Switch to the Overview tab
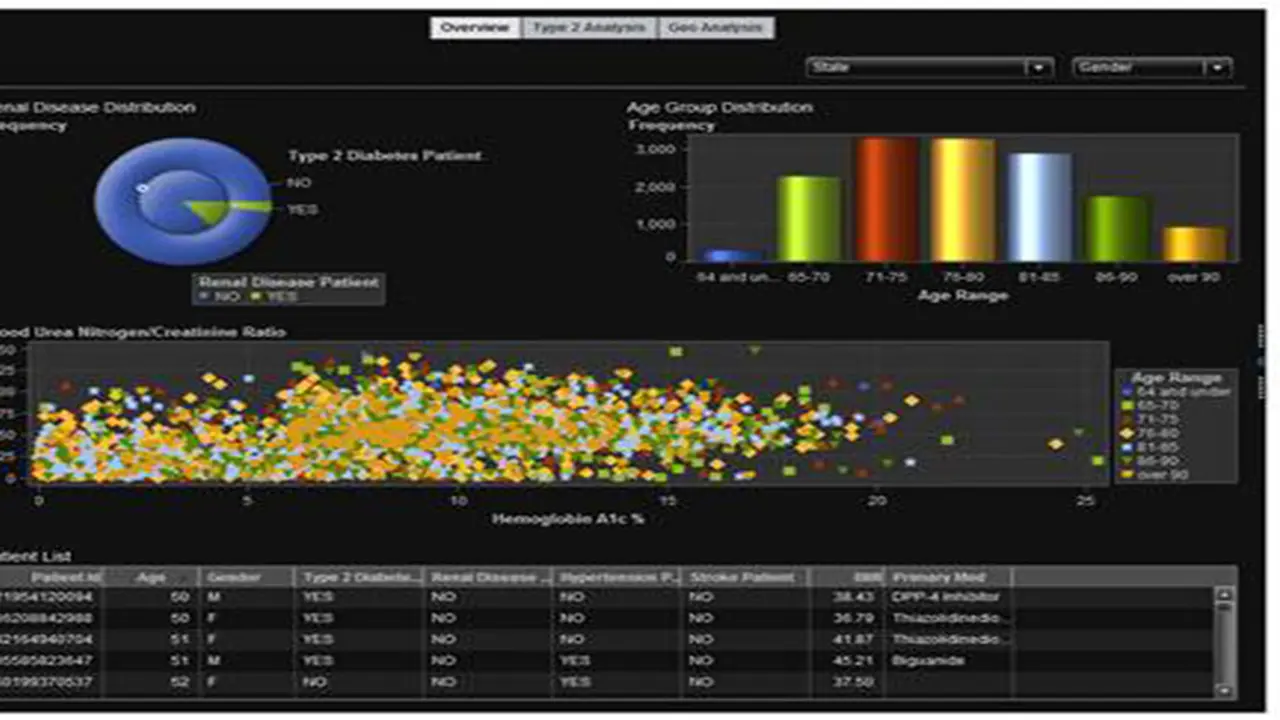Screen dimensions: 1280x720 pos(476,28)
